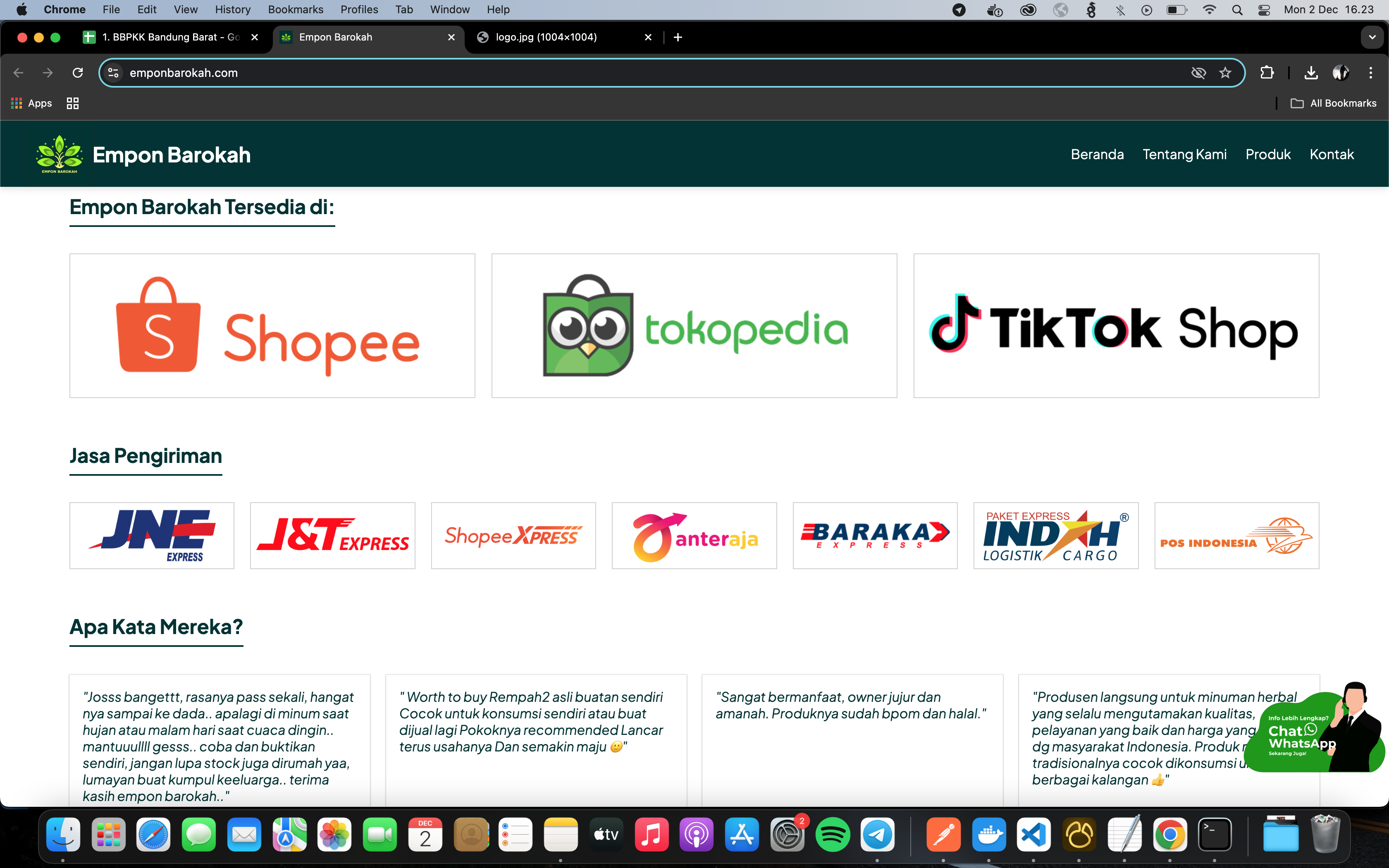Viewport: 1389px width, 868px height.
Task: Click the "Jasa Pengiriman" heading
Action: pyautogui.click(x=146, y=456)
